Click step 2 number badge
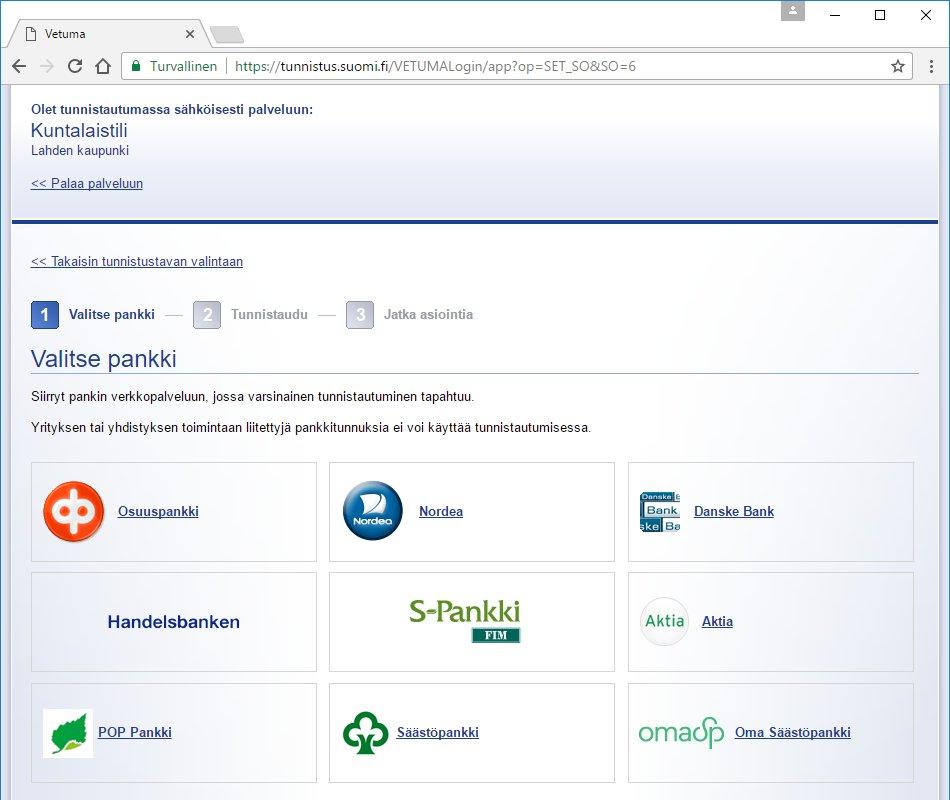Screen dimensions: 950x800 pyautogui.click(x=207, y=315)
